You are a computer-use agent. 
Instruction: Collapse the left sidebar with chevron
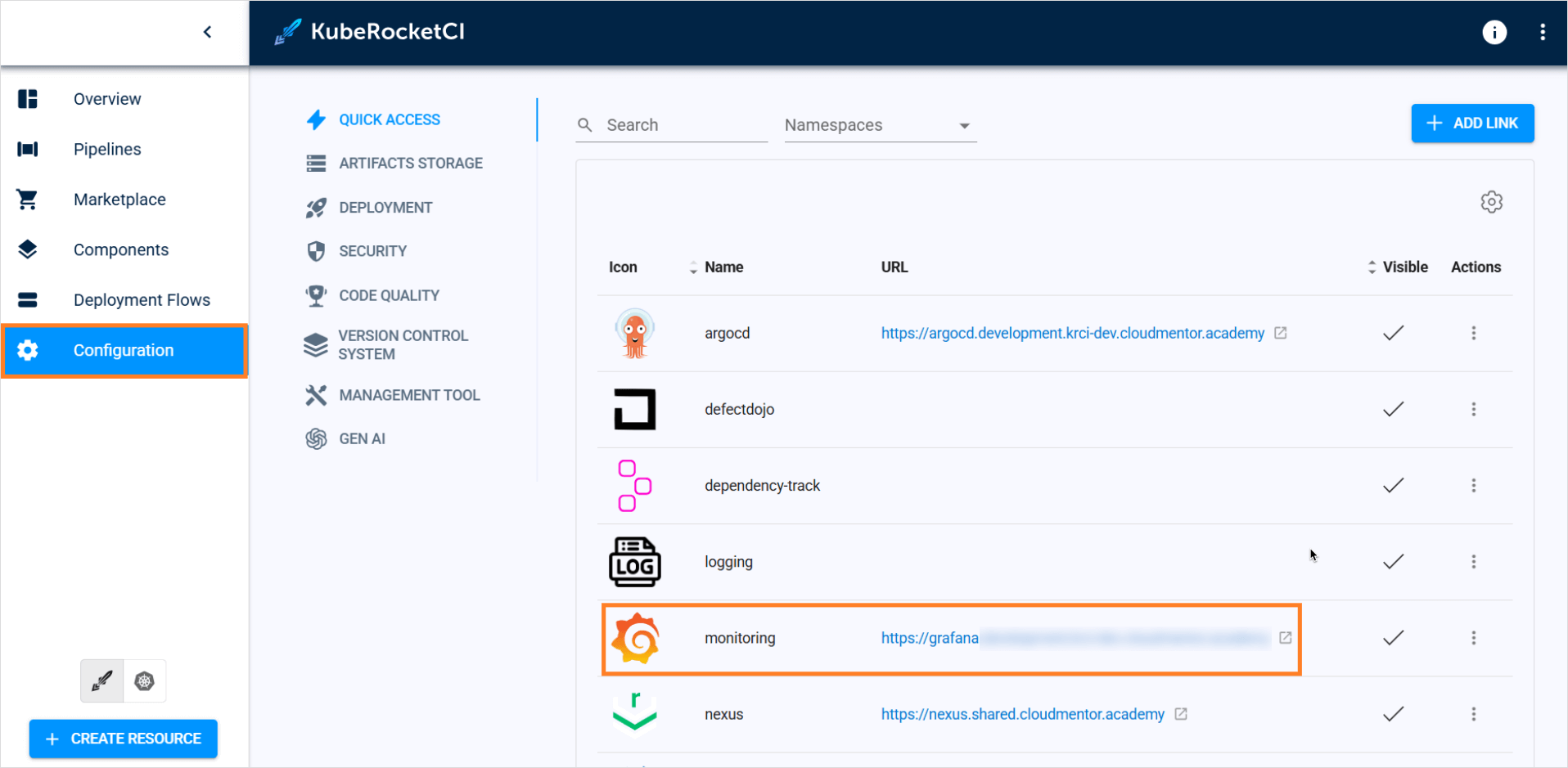pyautogui.click(x=207, y=32)
